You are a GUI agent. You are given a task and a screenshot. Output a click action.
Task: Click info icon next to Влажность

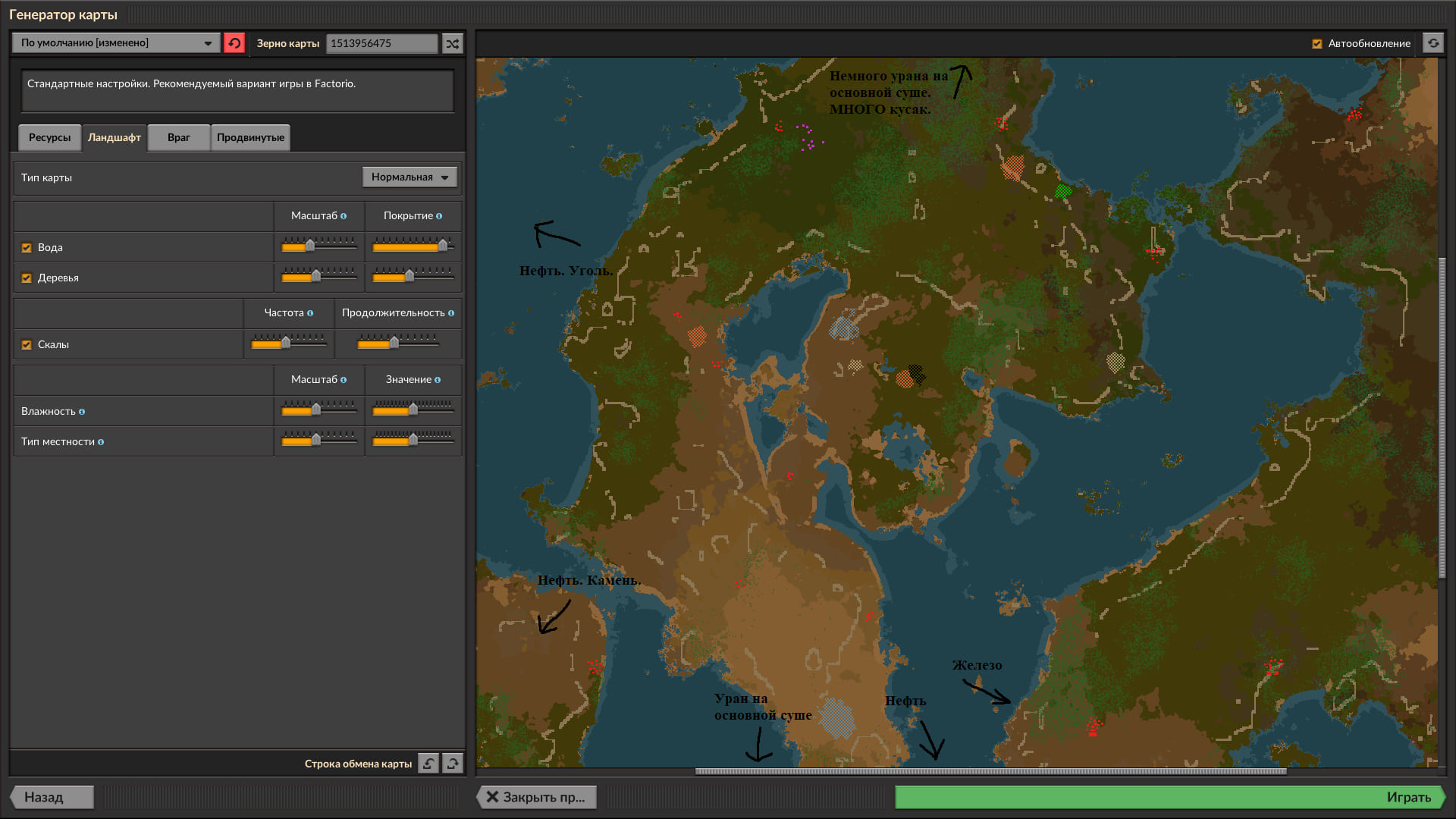click(82, 412)
